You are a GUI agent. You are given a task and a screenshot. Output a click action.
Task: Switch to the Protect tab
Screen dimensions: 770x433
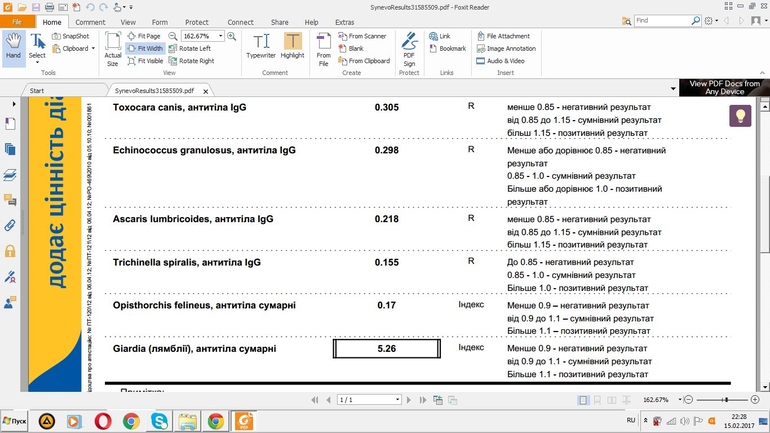(196, 21)
